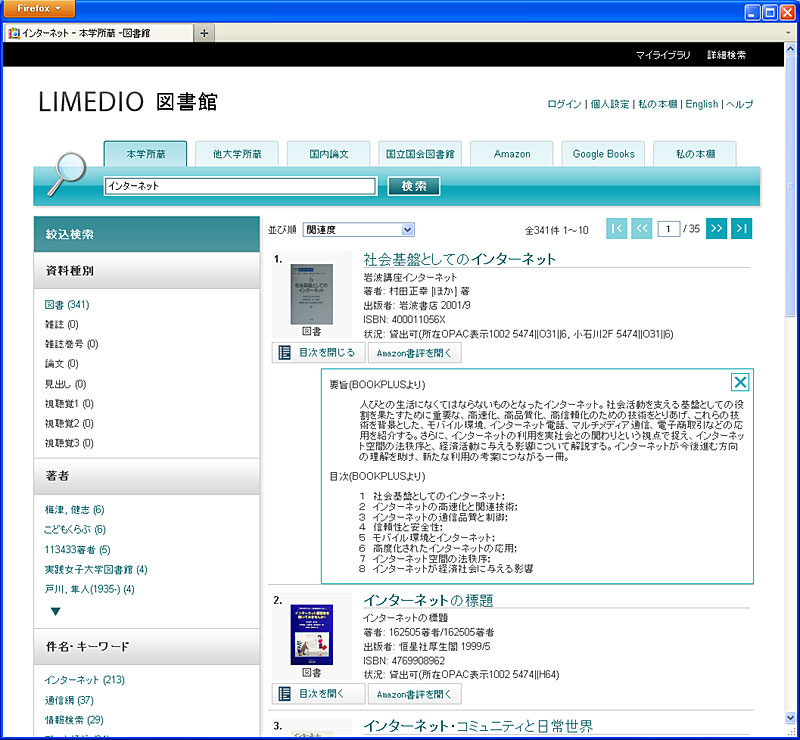Open the ログイン login link
This screenshot has height=740, width=800.
(x=564, y=104)
